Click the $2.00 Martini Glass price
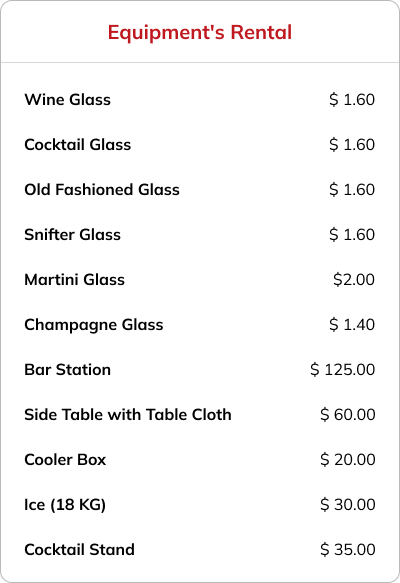This screenshot has width=400, height=583. pos(354,280)
